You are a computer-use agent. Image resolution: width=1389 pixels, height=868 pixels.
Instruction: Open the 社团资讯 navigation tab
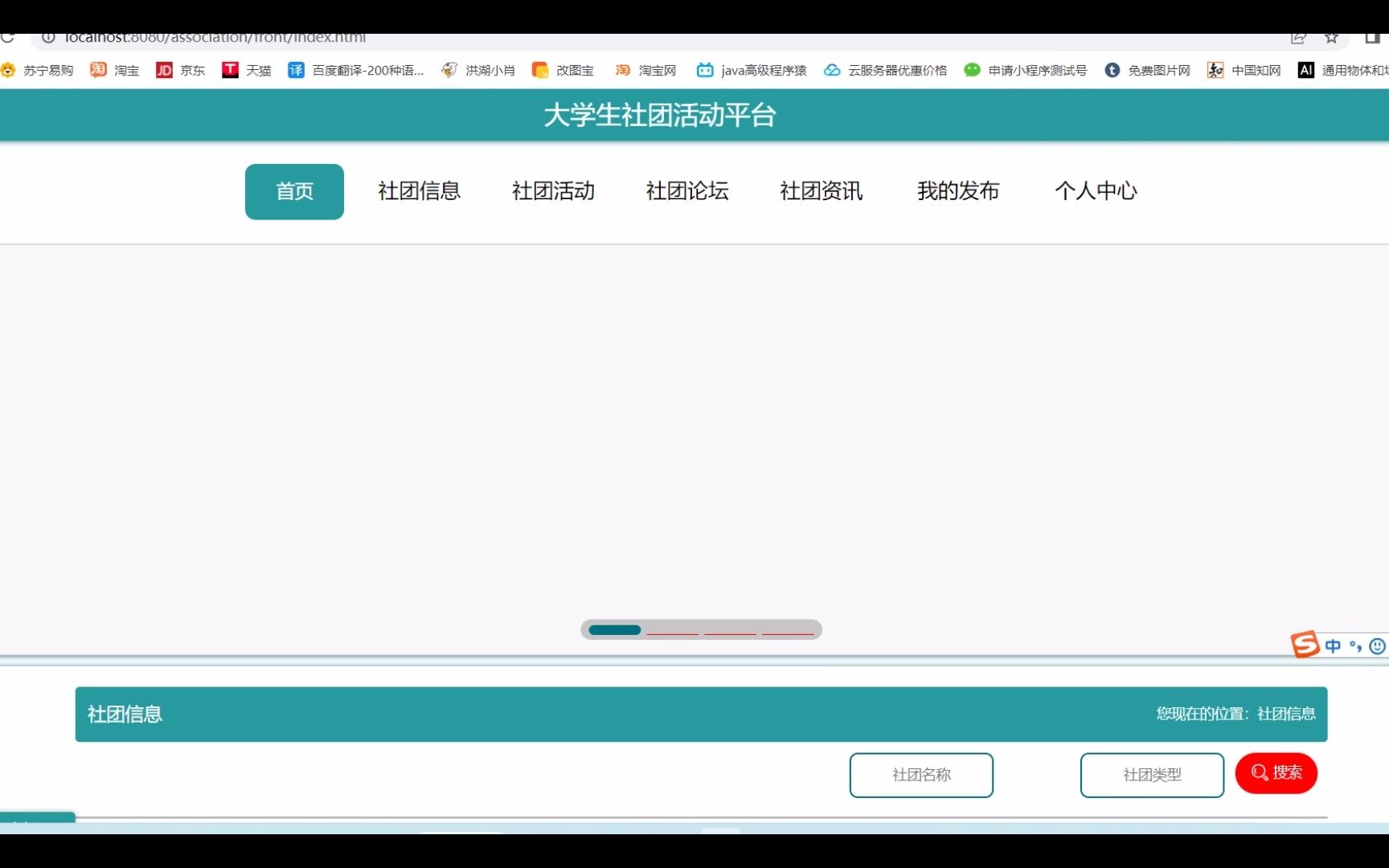tap(822, 191)
